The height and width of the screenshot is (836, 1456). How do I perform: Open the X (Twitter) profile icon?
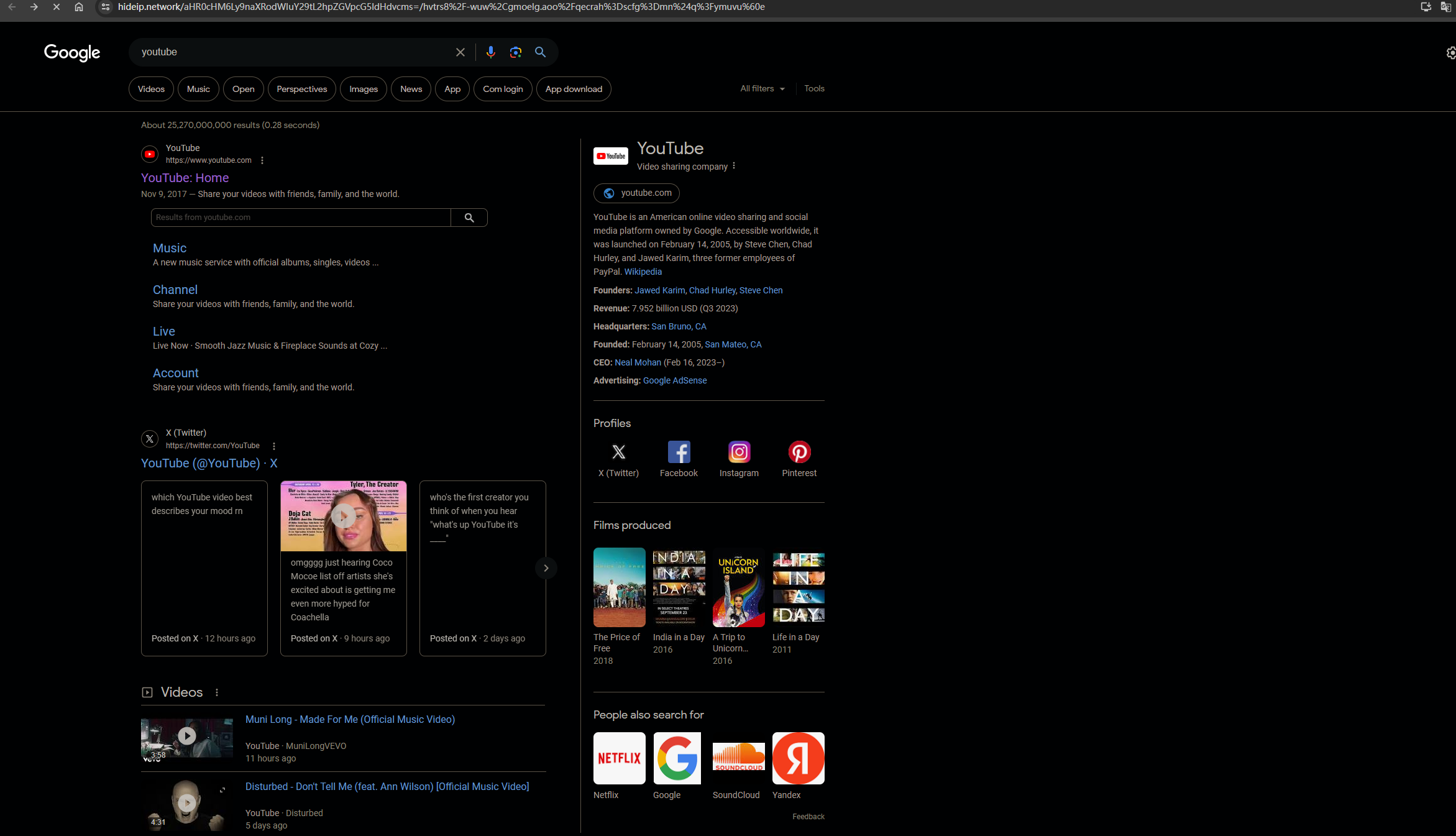[x=618, y=452]
